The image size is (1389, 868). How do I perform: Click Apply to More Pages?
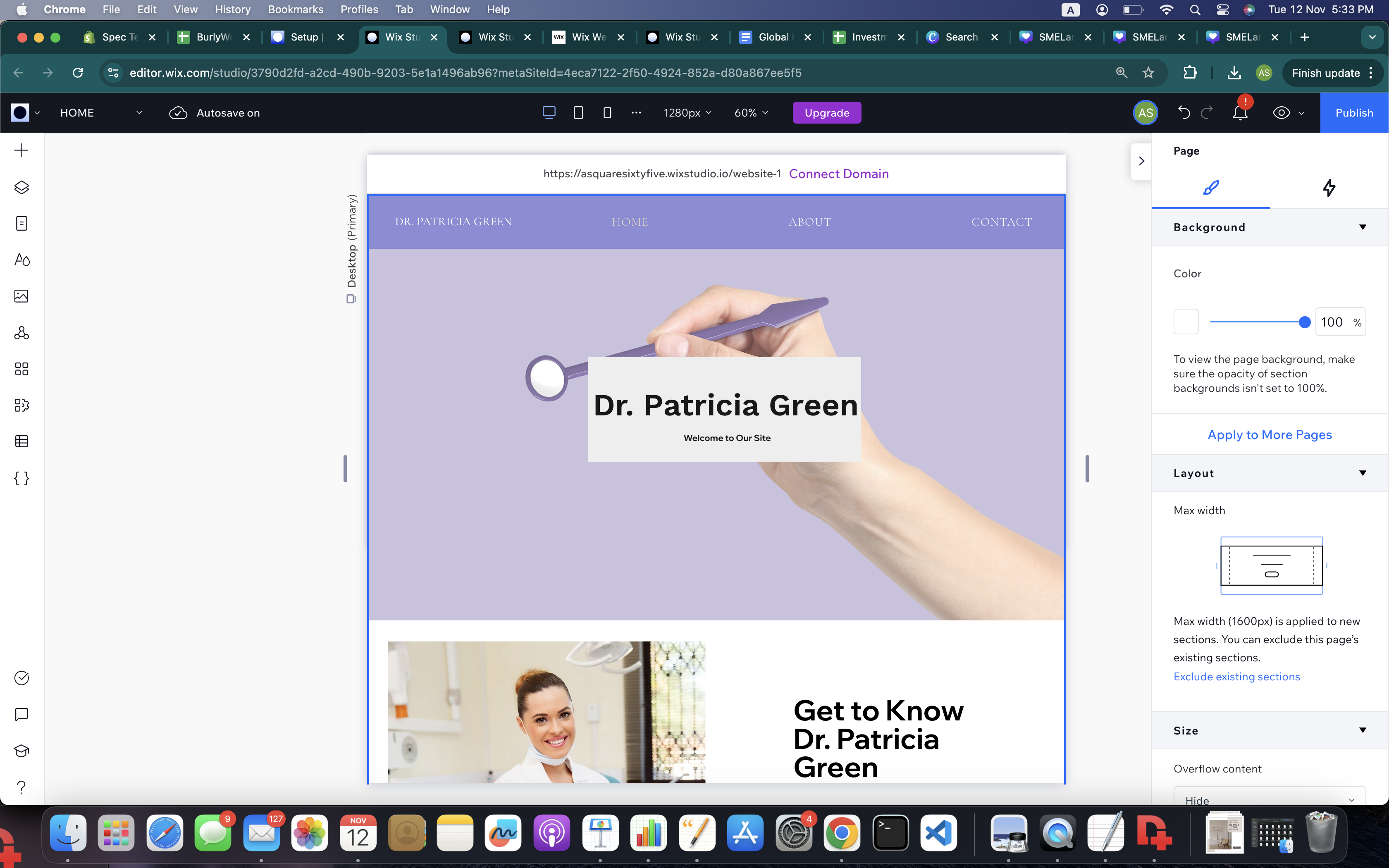pos(1270,434)
